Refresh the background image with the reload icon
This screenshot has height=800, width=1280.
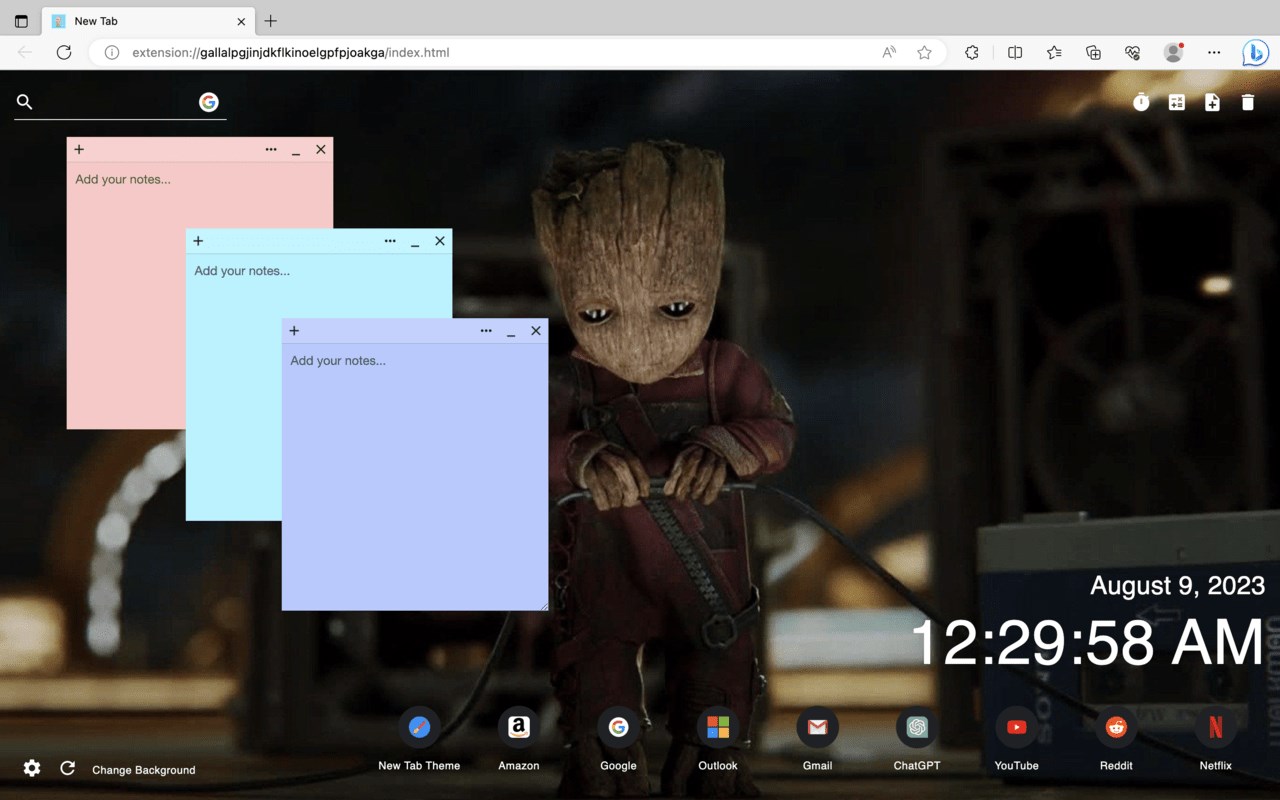click(68, 768)
